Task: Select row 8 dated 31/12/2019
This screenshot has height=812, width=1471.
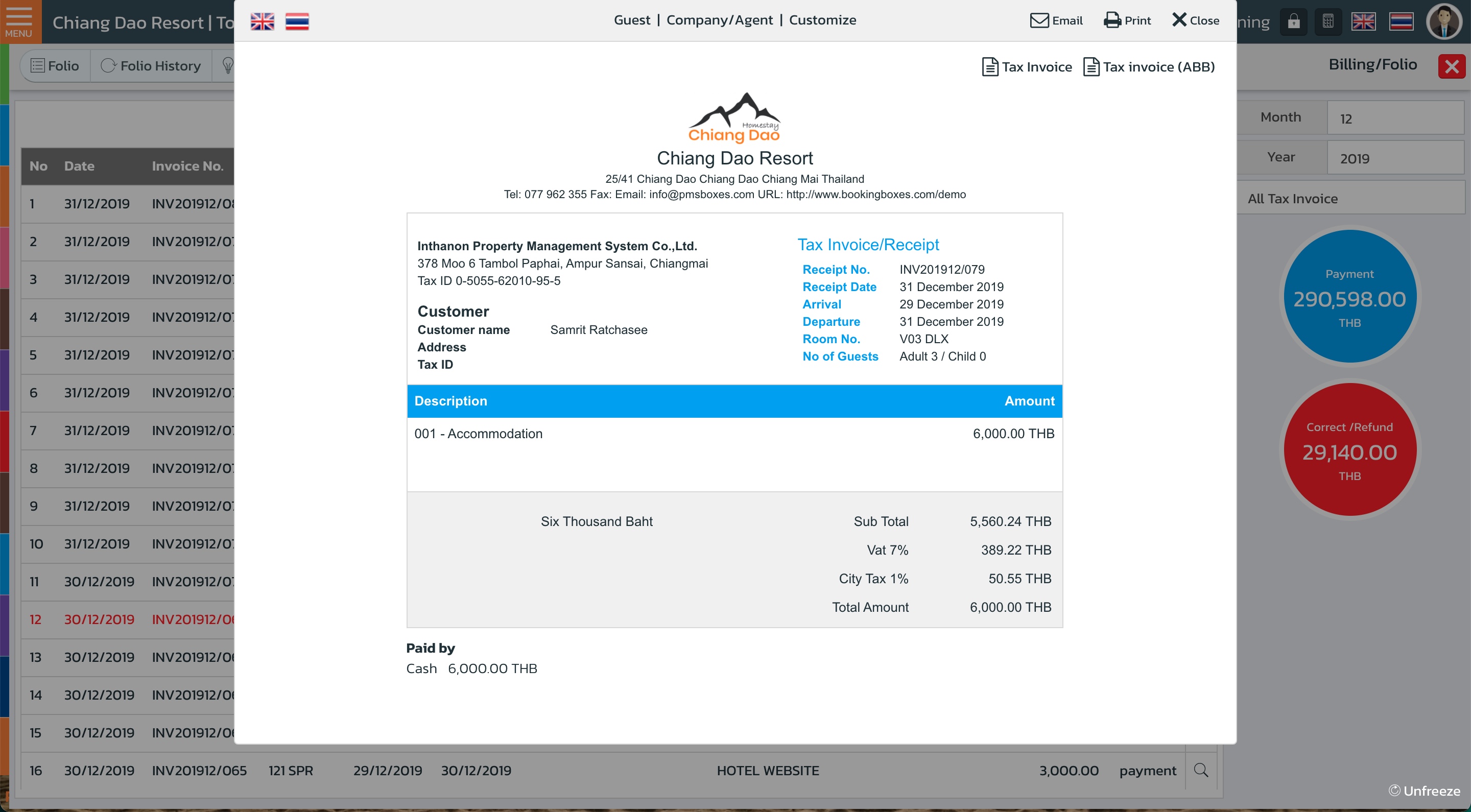Action: pyautogui.click(x=127, y=468)
